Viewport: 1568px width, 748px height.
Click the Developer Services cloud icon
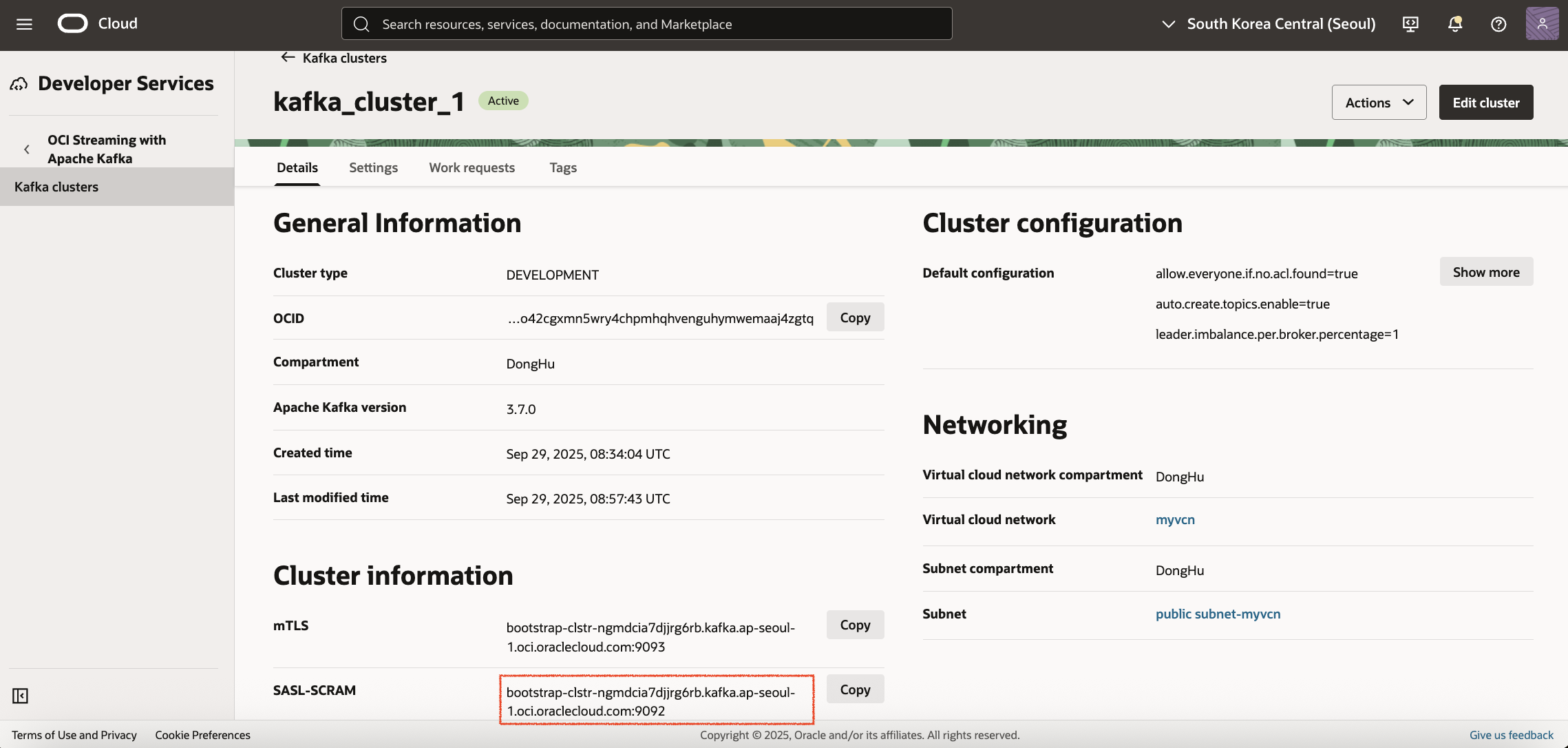pyautogui.click(x=19, y=84)
